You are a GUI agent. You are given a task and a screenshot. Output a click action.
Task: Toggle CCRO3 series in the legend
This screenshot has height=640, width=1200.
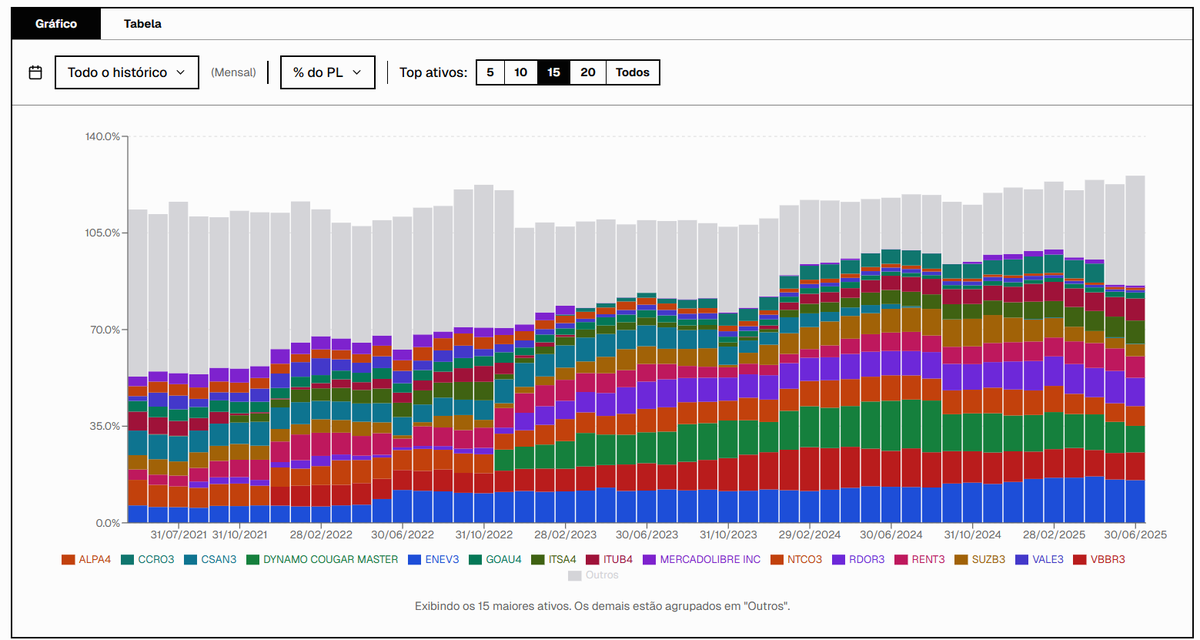pyautogui.click(x=147, y=559)
